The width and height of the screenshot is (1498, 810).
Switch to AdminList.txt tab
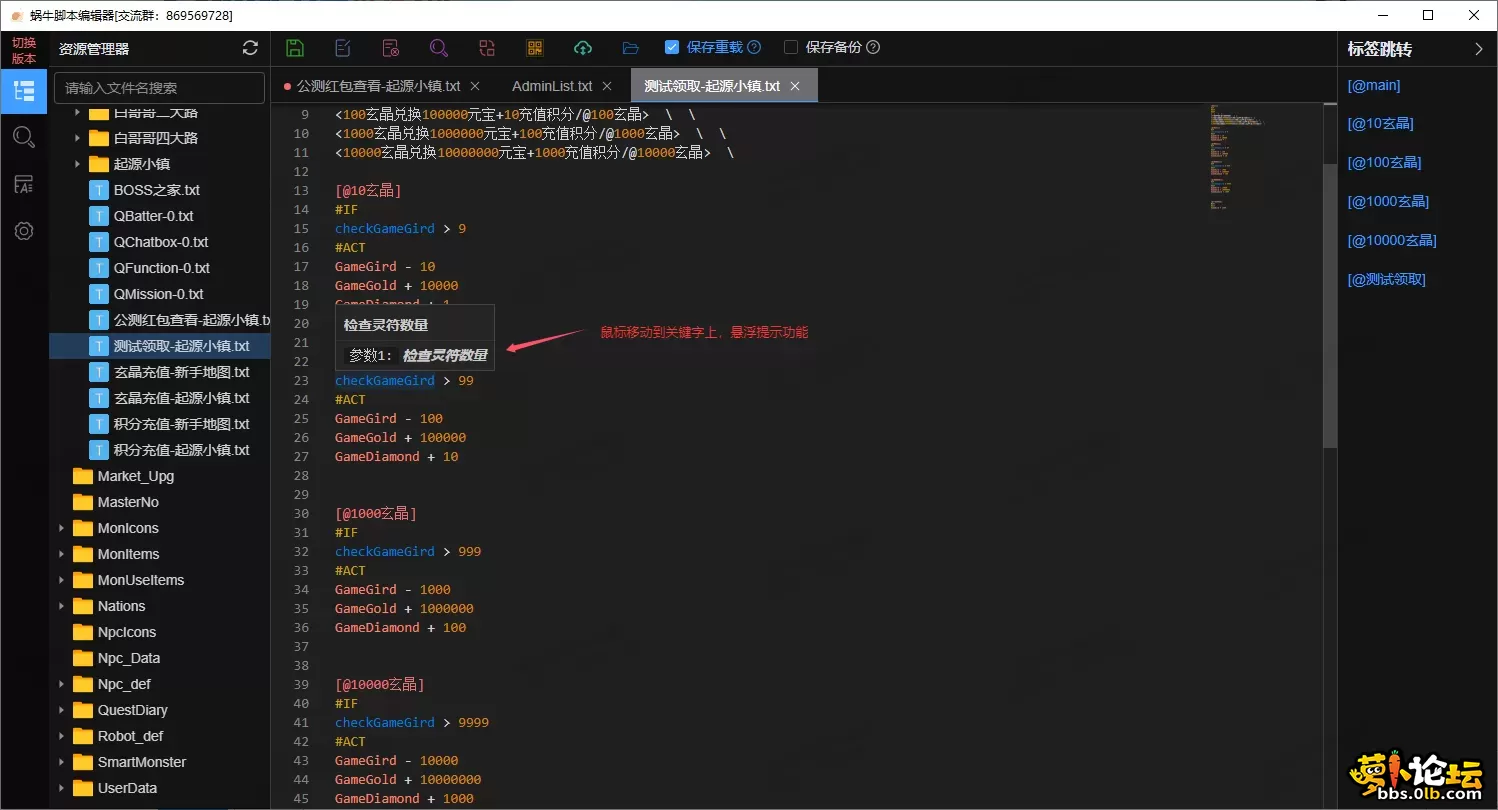pyautogui.click(x=552, y=86)
